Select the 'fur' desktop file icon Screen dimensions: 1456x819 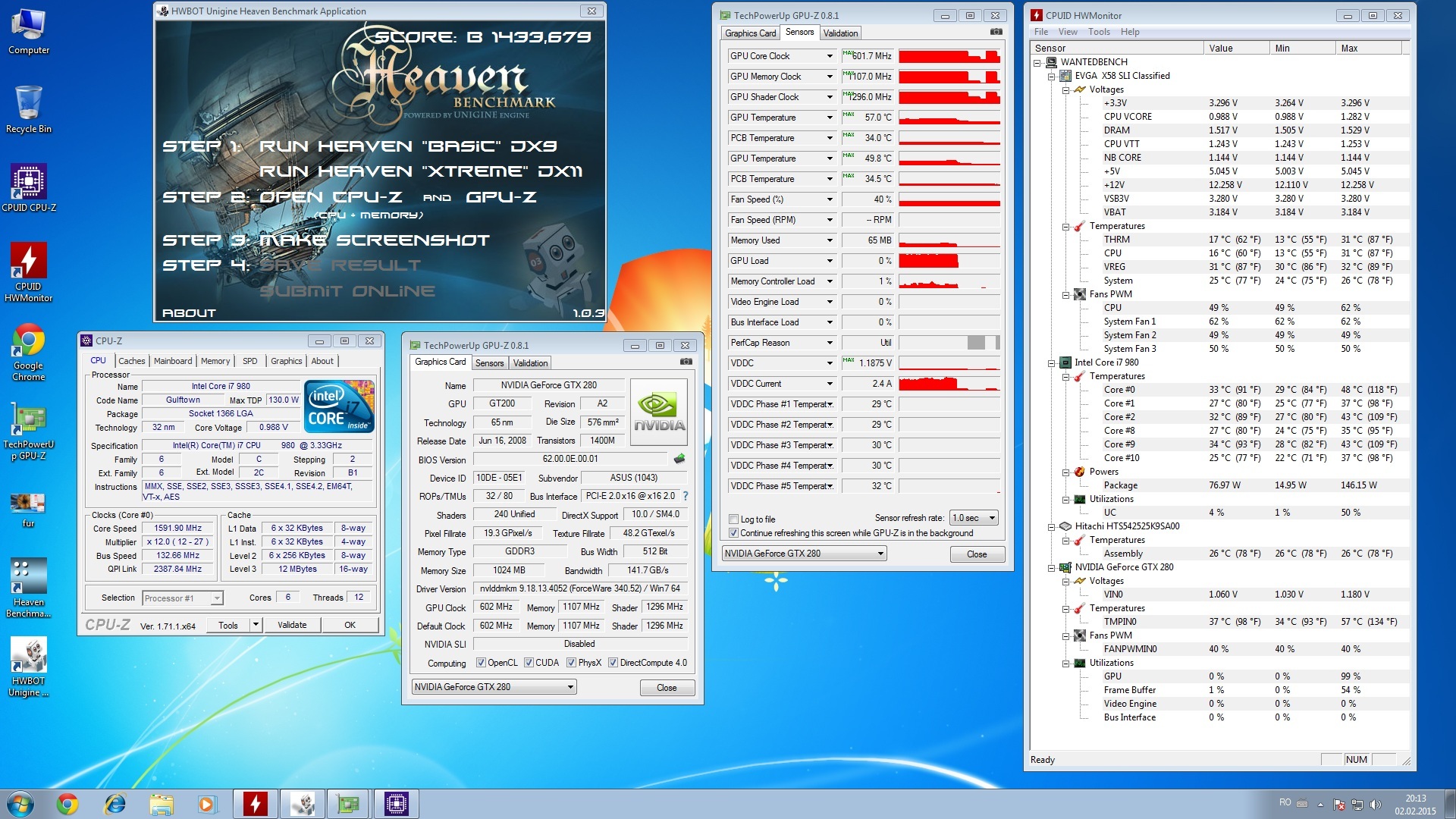click(29, 509)
